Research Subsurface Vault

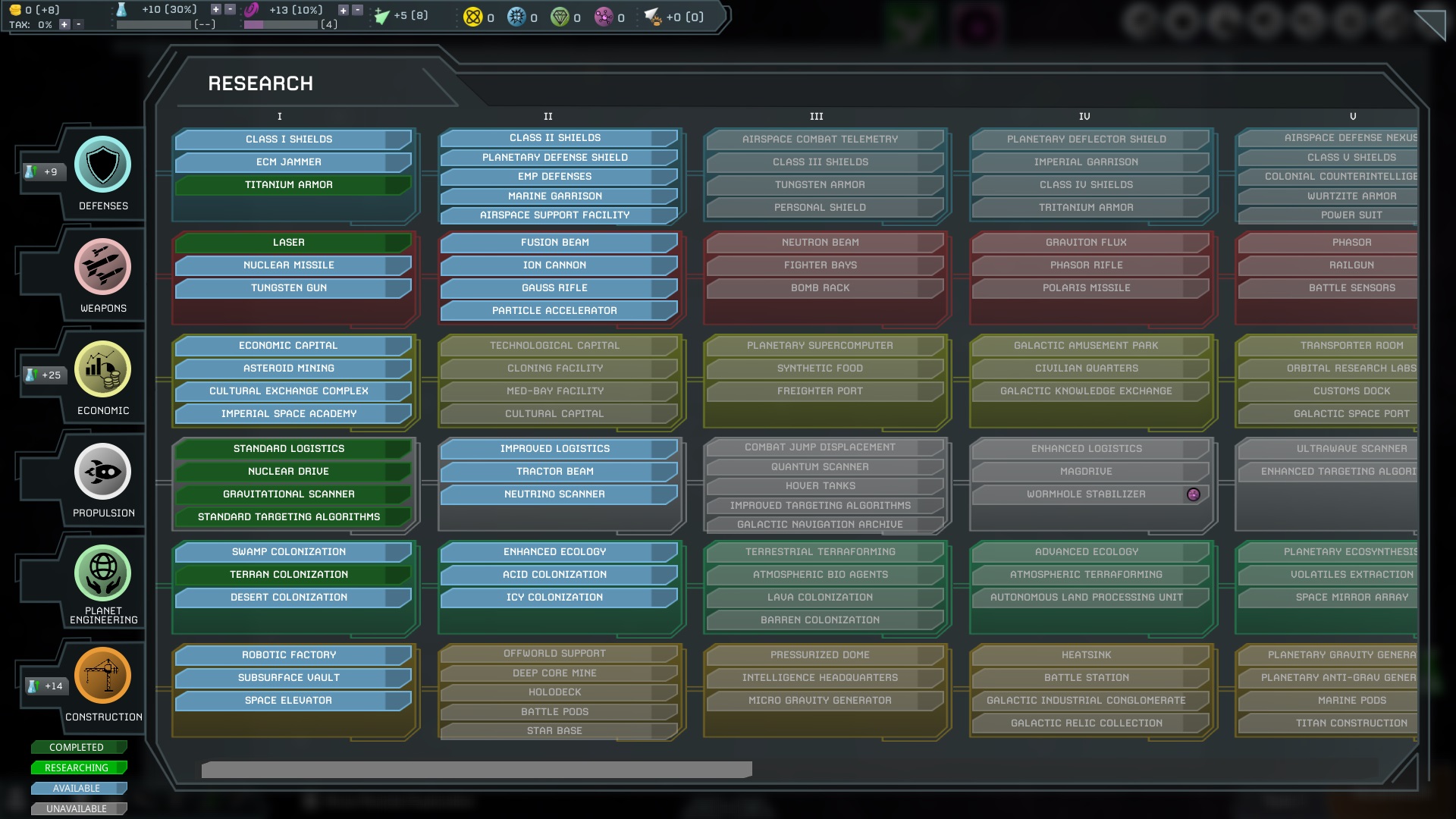(x=293, y=678)
